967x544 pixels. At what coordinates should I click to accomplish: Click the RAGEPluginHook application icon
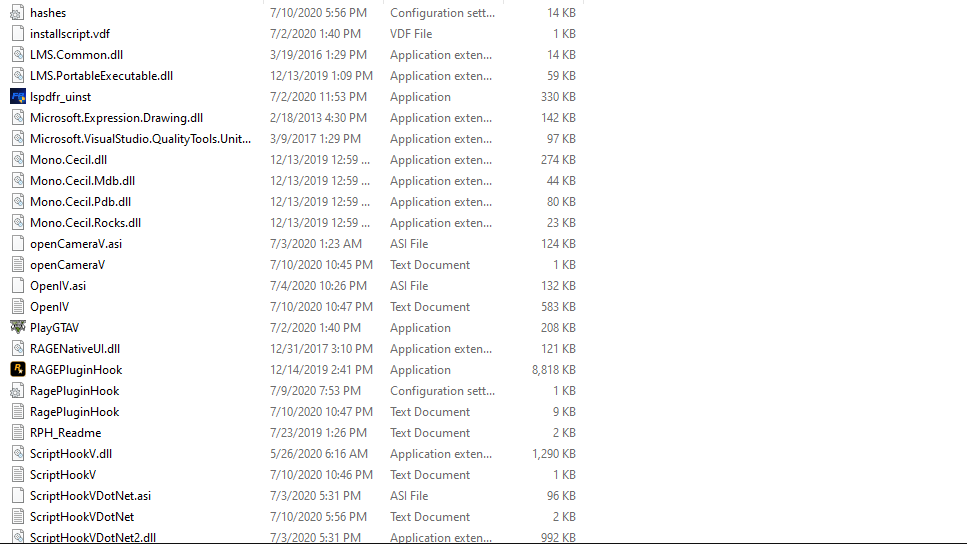tap(17, 369)
